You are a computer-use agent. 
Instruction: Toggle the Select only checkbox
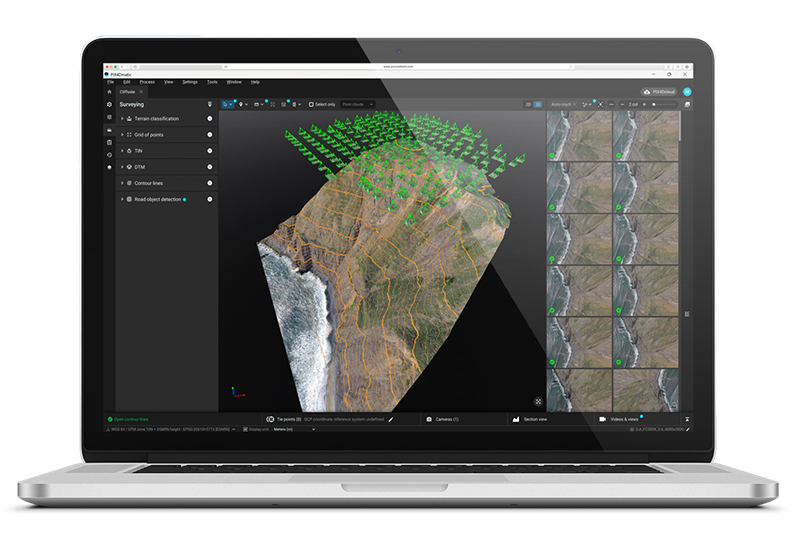[311, 104]
